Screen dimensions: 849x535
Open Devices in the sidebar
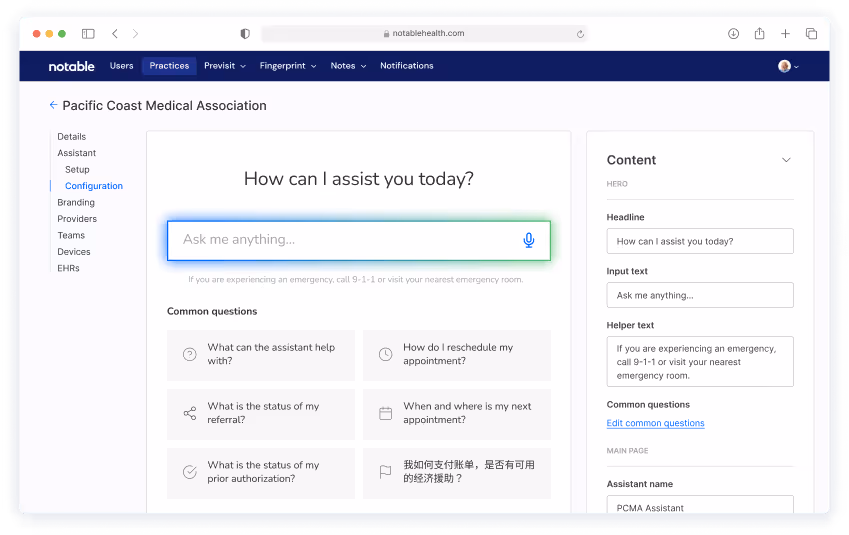74,252
